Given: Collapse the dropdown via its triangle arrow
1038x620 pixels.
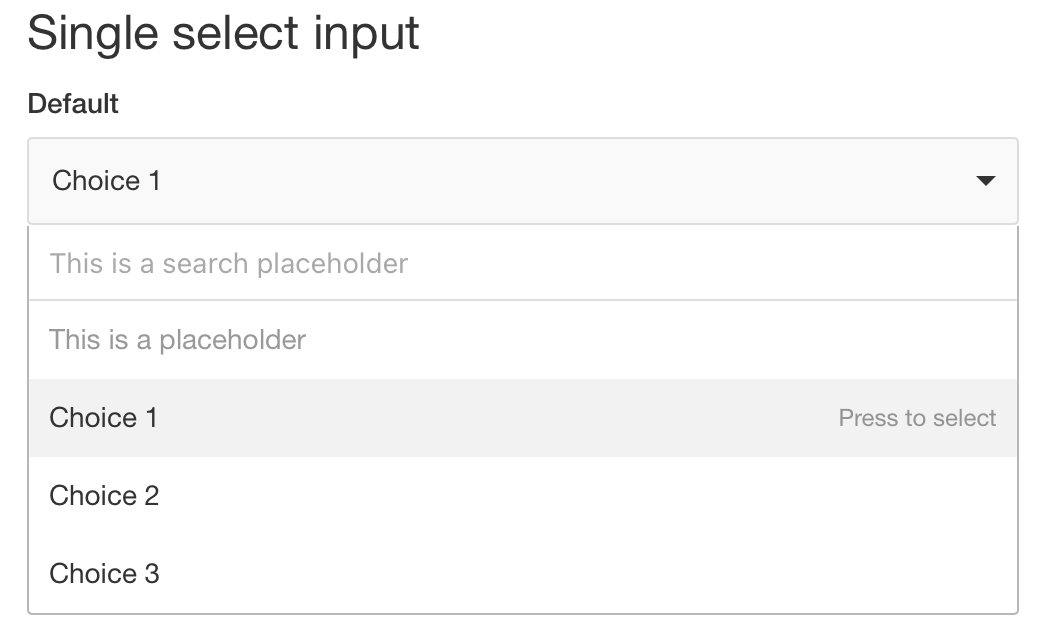Looking at the screenshot, I should pos(985,181).
